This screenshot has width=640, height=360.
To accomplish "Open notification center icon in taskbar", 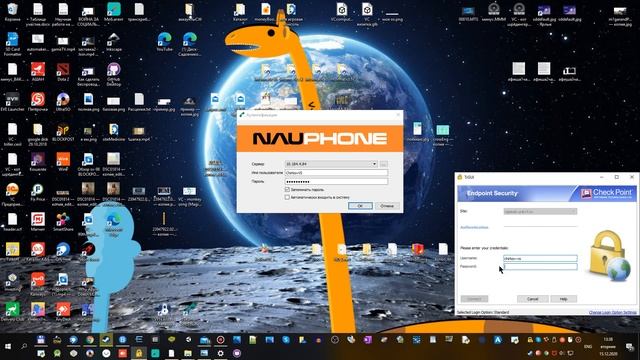I will click(x=630, y=347).
